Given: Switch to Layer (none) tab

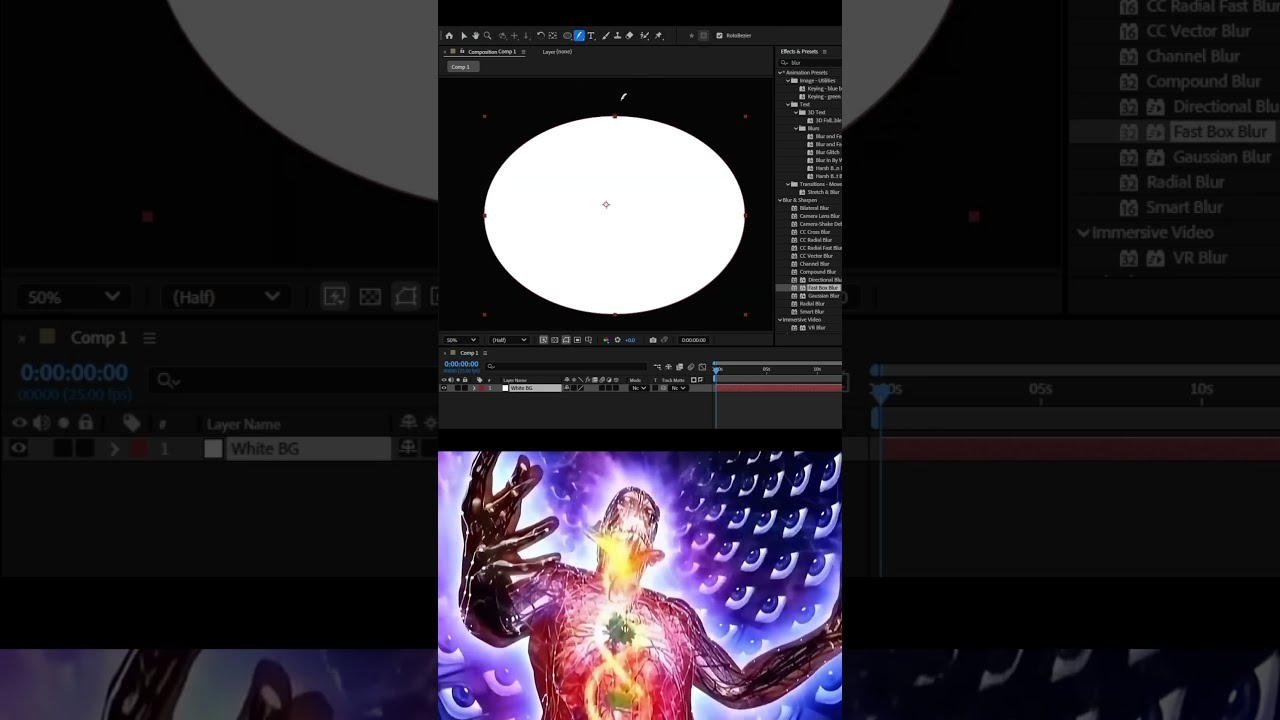Looking at the screenshot, I should click(x=557, y=51).
